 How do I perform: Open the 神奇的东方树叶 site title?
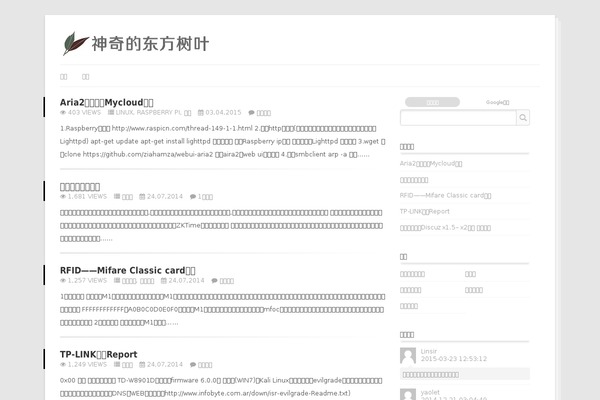[150, 44]
